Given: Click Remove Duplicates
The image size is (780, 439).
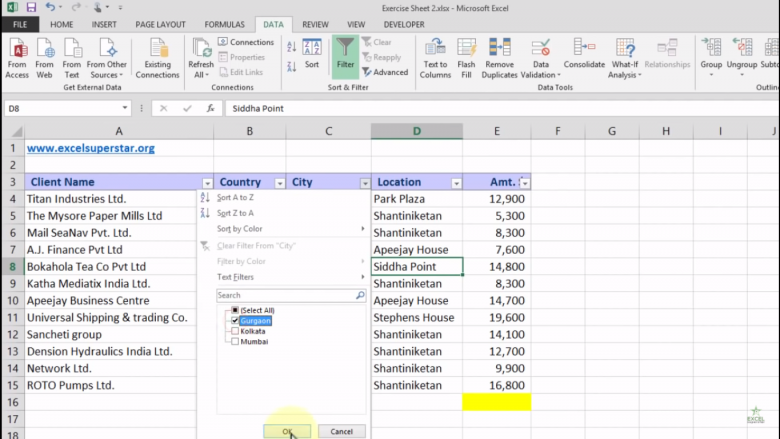Looking at the screenshot, I should coord(499,58).
